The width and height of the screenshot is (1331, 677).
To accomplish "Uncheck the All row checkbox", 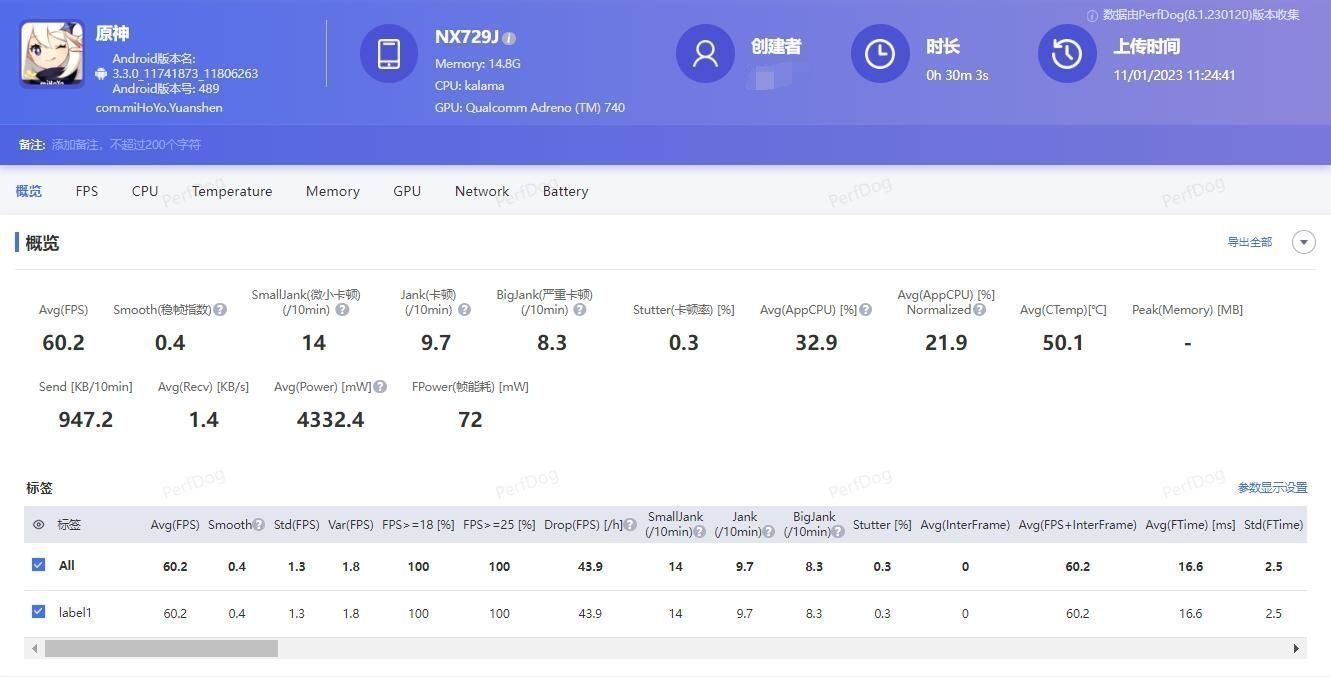I will tap(39, 565).
